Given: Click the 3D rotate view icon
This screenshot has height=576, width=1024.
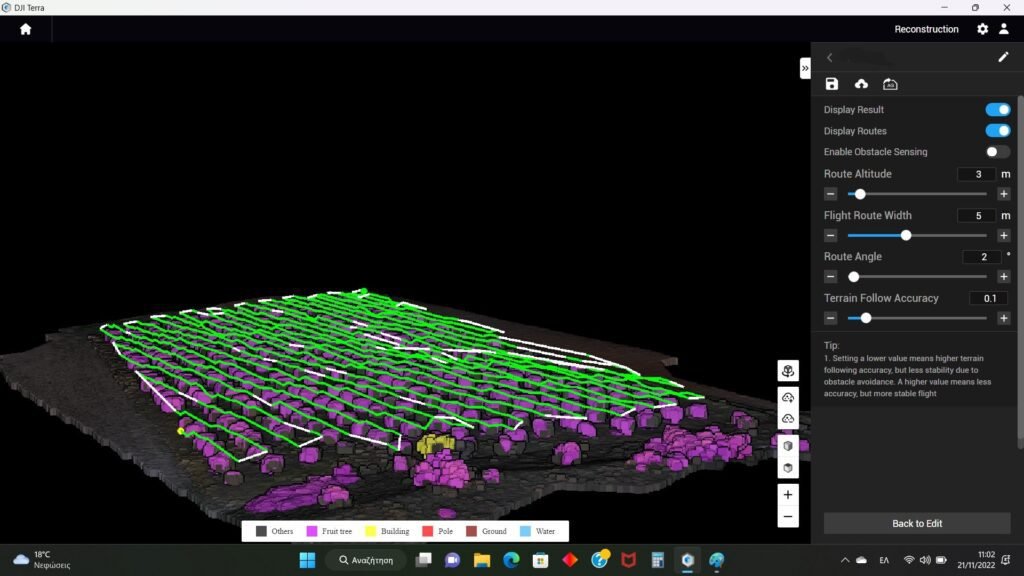Looking at the screenshot, I should point(788,371).
